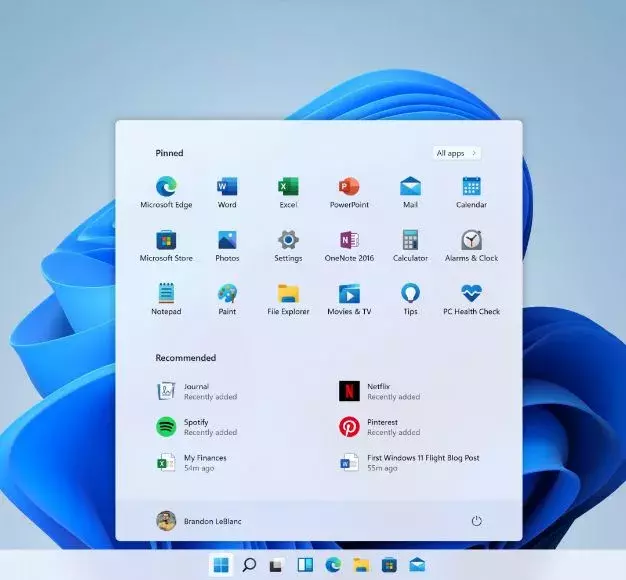This screenshot has width=626, height=580.
Task: Launch Spotify from Recommended
Action: (197, 427)
